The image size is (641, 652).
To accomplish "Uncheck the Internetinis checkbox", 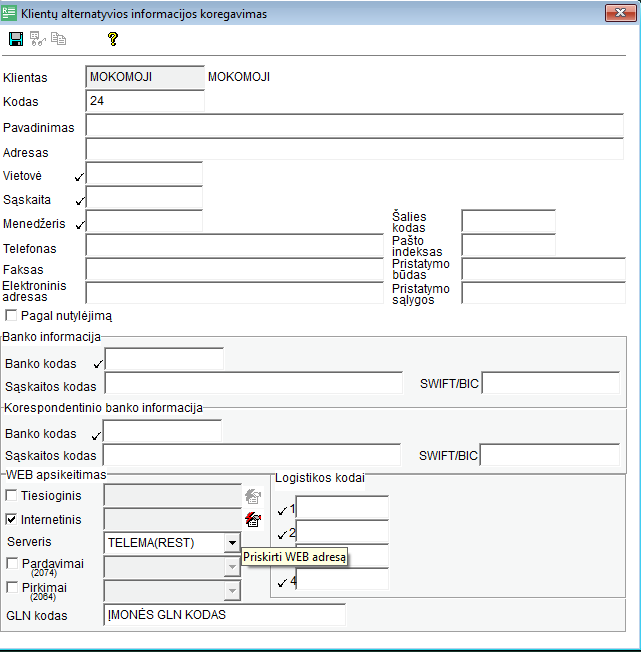I will click(x=12, y=519).
